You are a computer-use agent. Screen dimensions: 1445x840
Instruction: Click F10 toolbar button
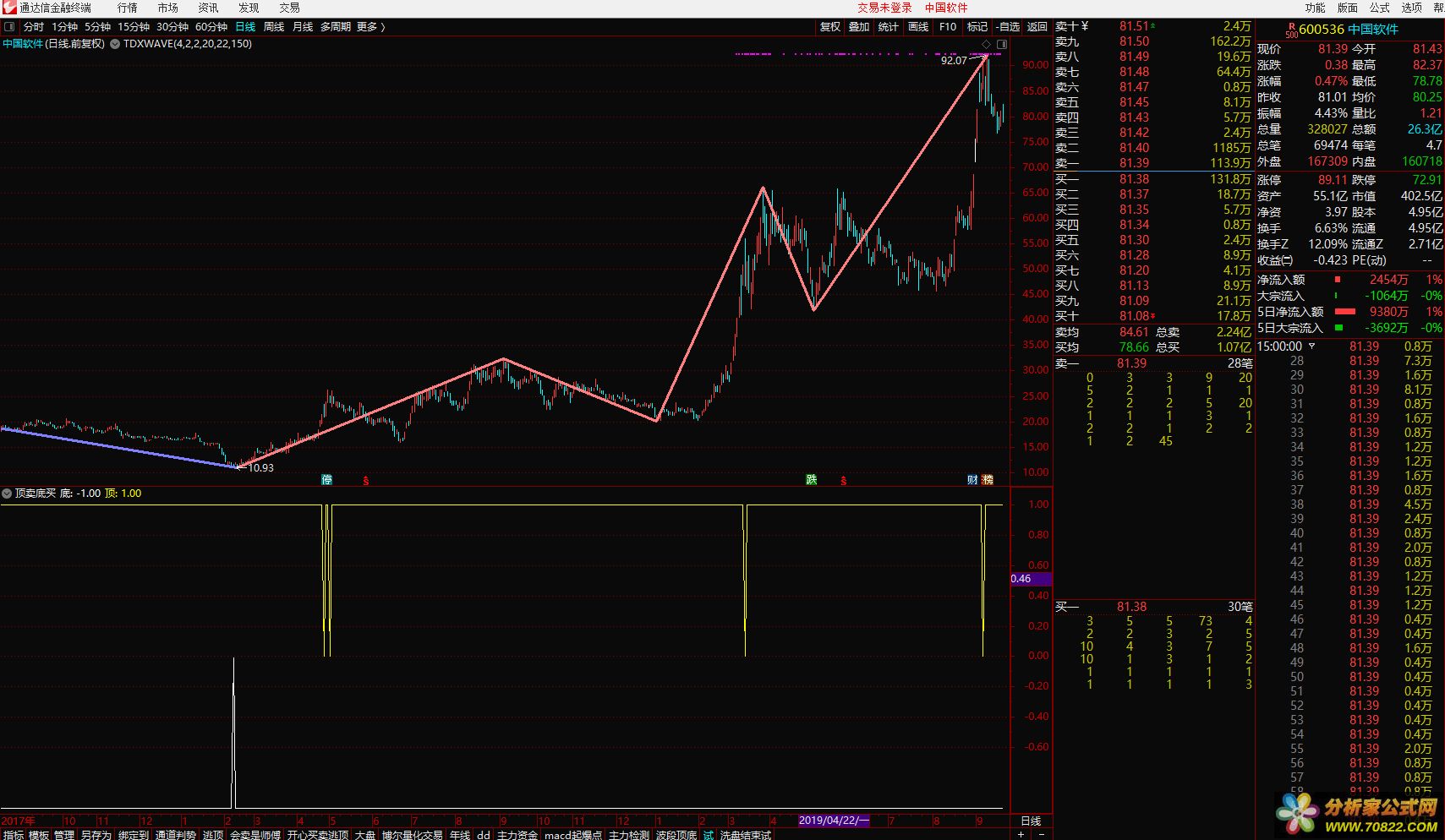(948, 27)
